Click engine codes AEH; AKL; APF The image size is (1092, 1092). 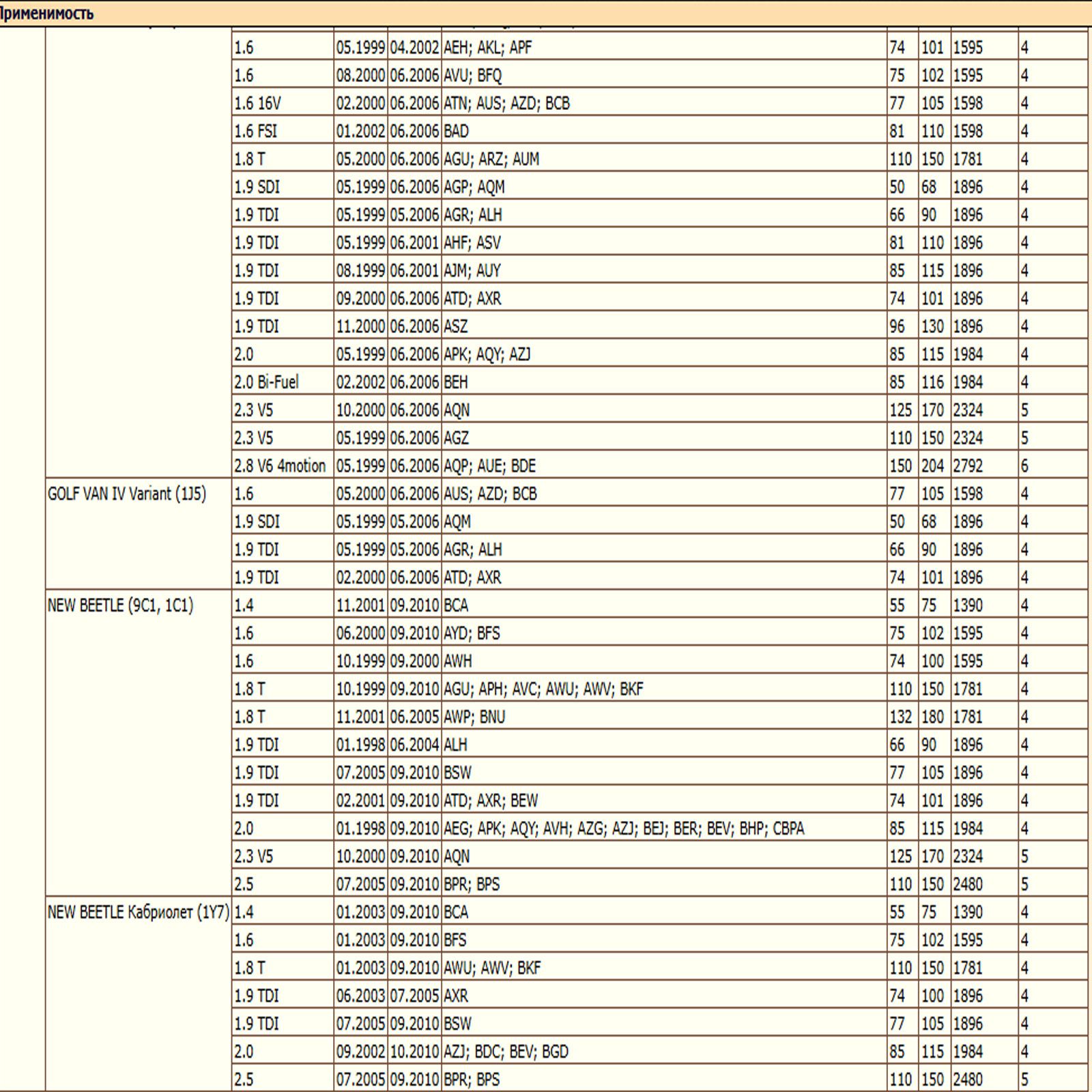487,48
